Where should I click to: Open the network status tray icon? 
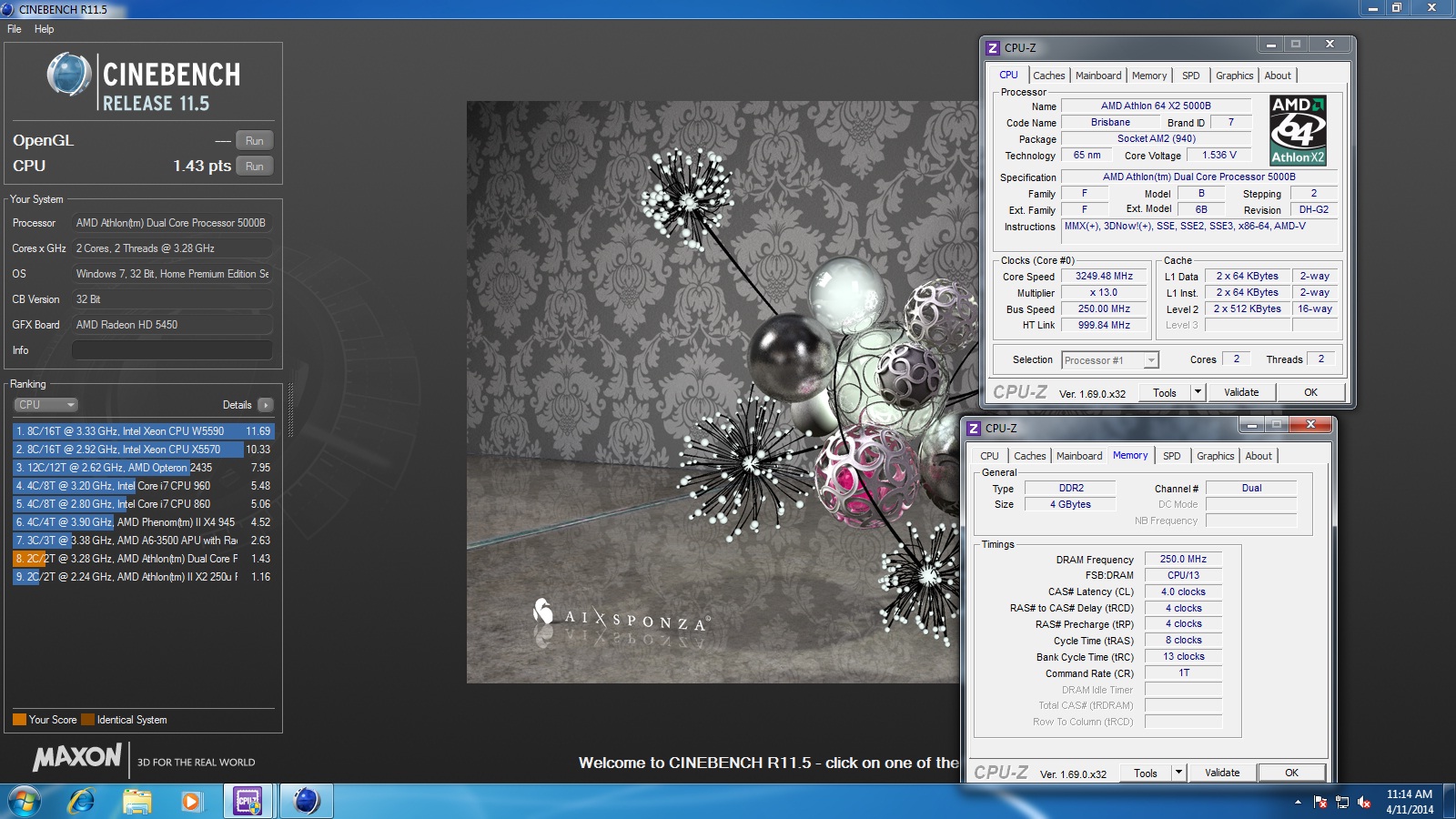[1342, 802]
